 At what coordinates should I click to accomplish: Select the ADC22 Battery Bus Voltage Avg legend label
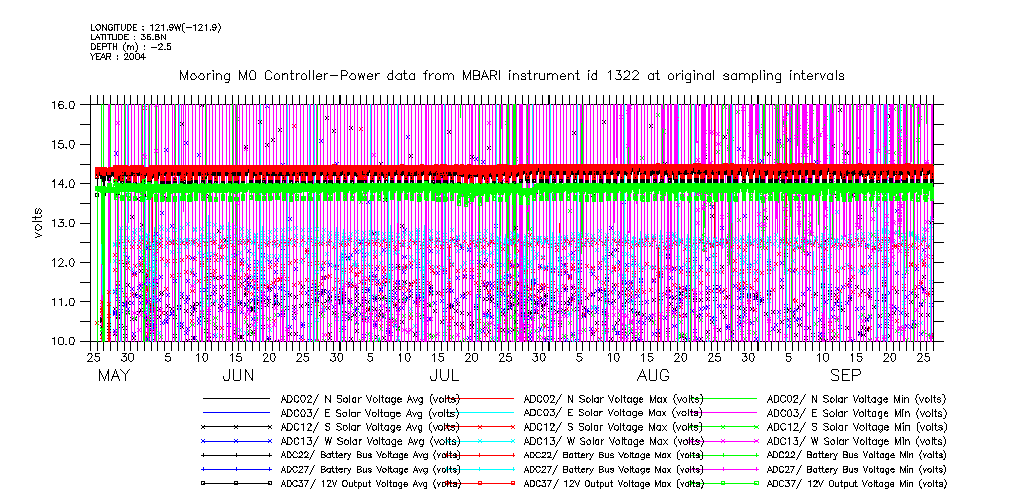(370, 455)
